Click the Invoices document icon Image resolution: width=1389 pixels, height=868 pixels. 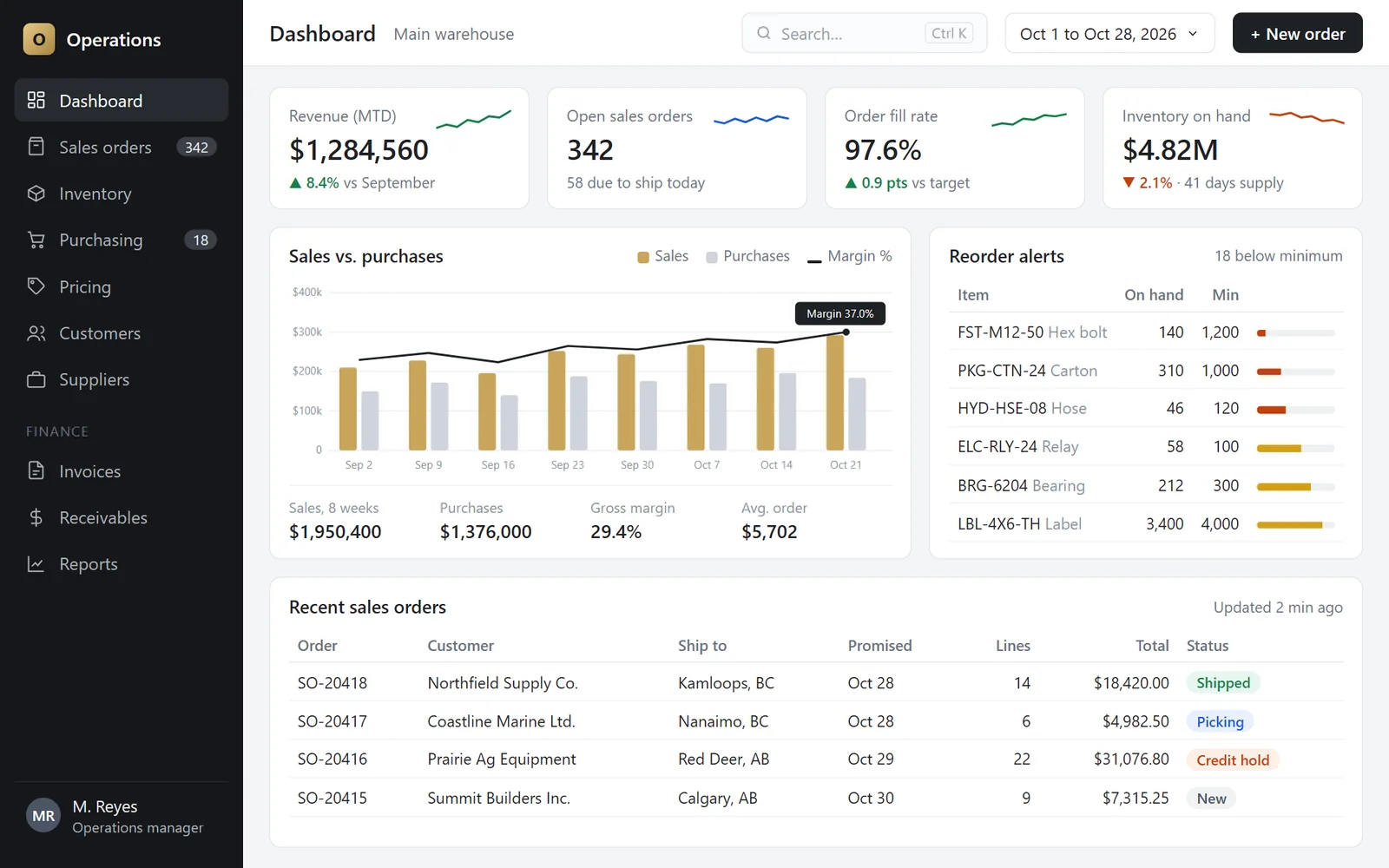(x=36, y=470)
